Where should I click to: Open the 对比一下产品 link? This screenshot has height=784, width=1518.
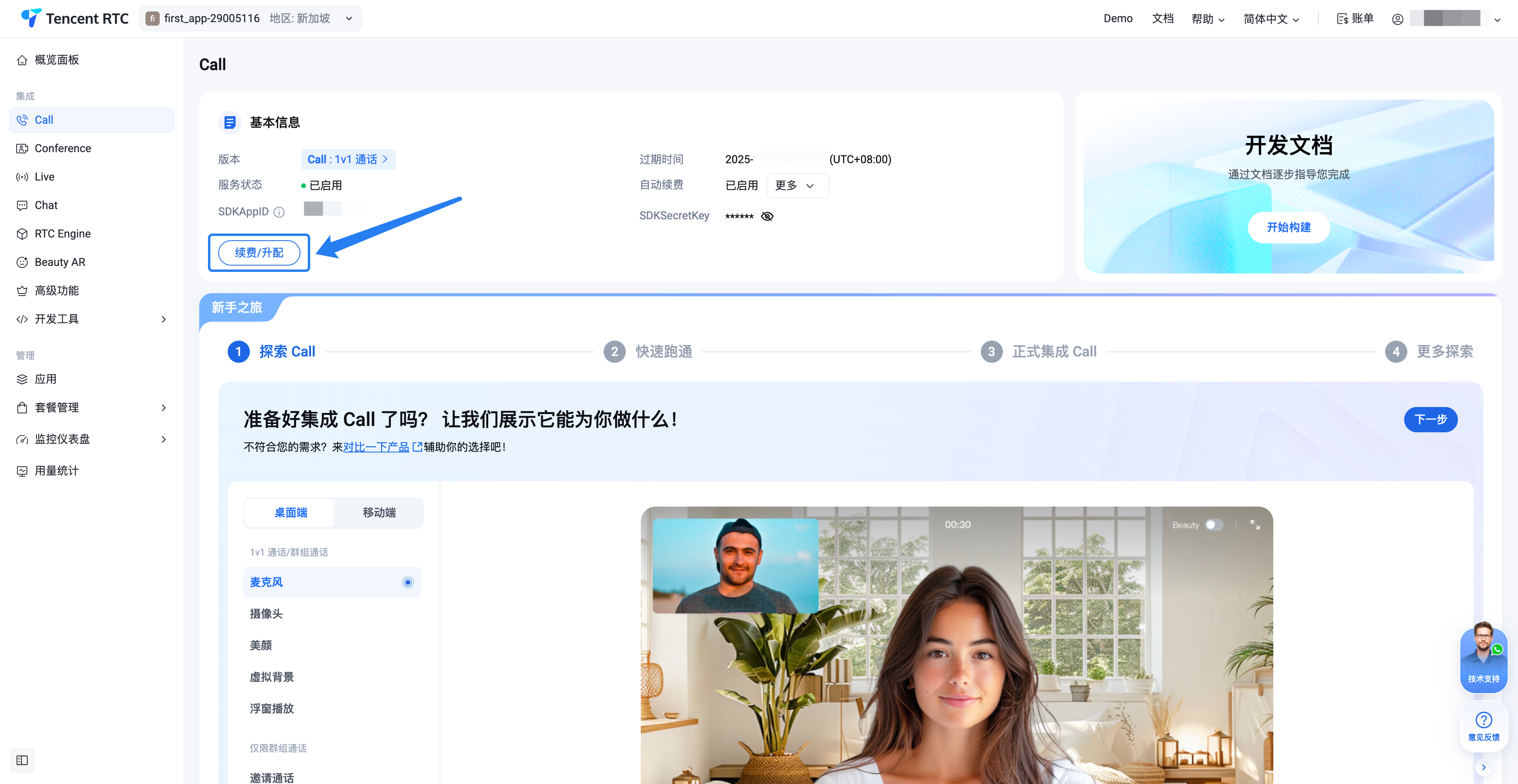377,447
